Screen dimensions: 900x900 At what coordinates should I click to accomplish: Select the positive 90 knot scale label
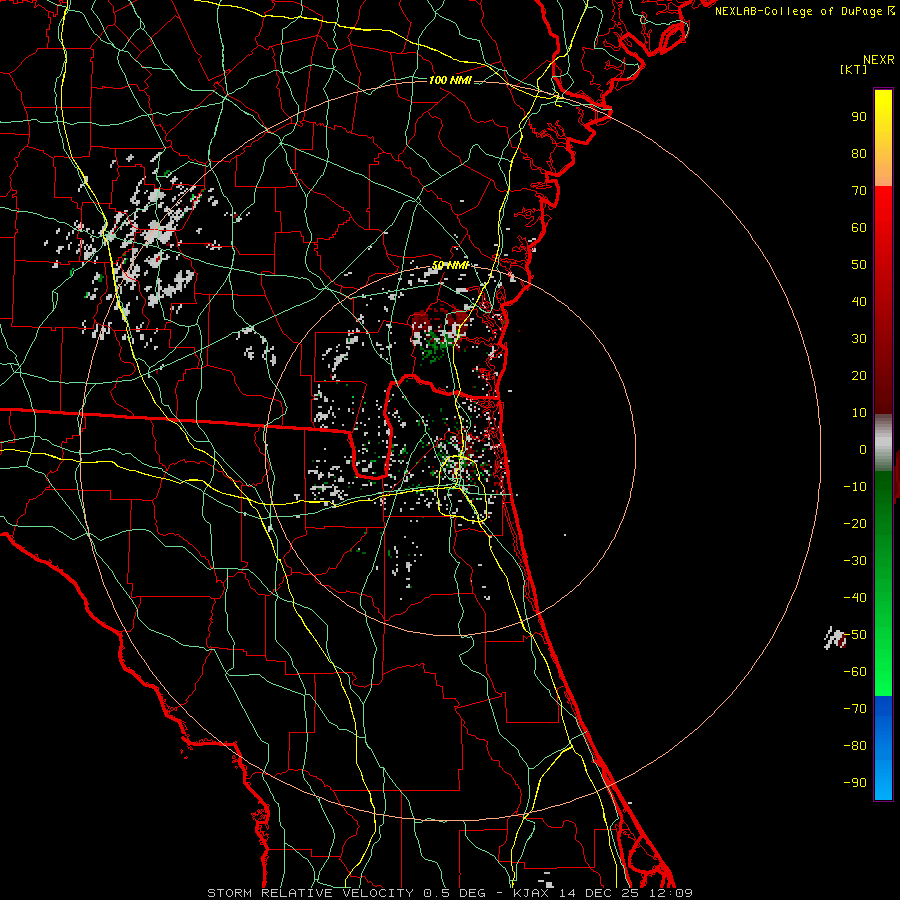pyautogui.click(x=859, y=117)
